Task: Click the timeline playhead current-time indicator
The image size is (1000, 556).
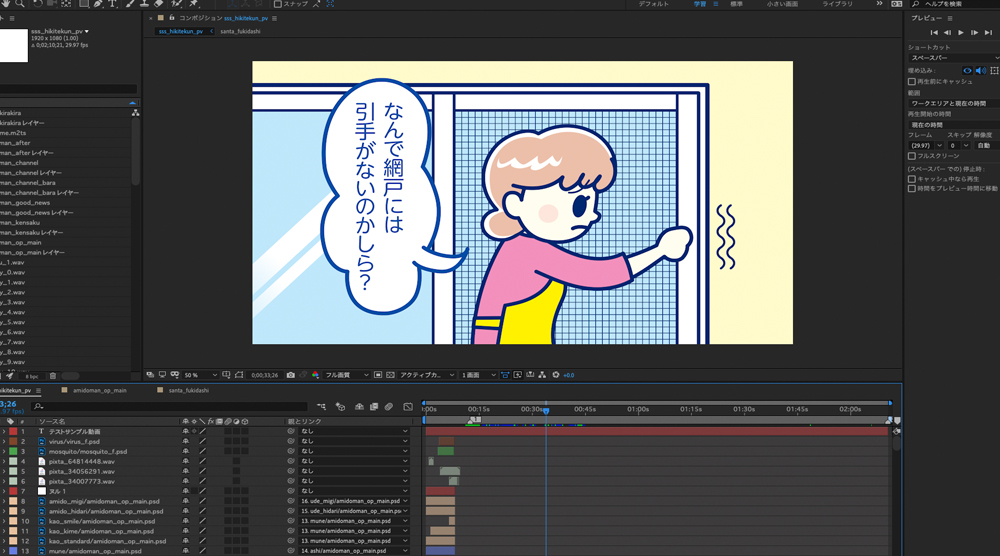Action: [546, 410]
